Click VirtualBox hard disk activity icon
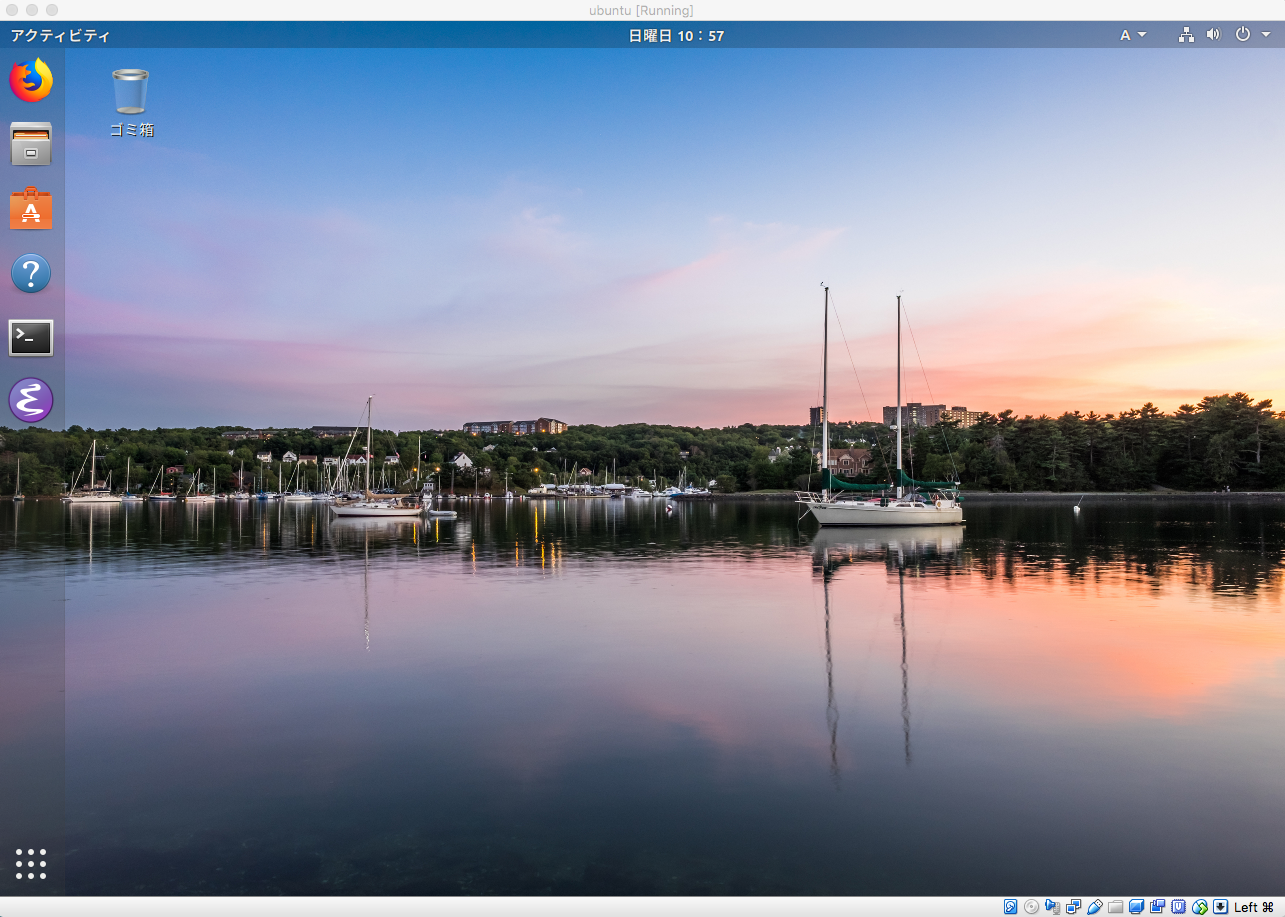This screenshot has width=1285, height=917. (1010, 907)
